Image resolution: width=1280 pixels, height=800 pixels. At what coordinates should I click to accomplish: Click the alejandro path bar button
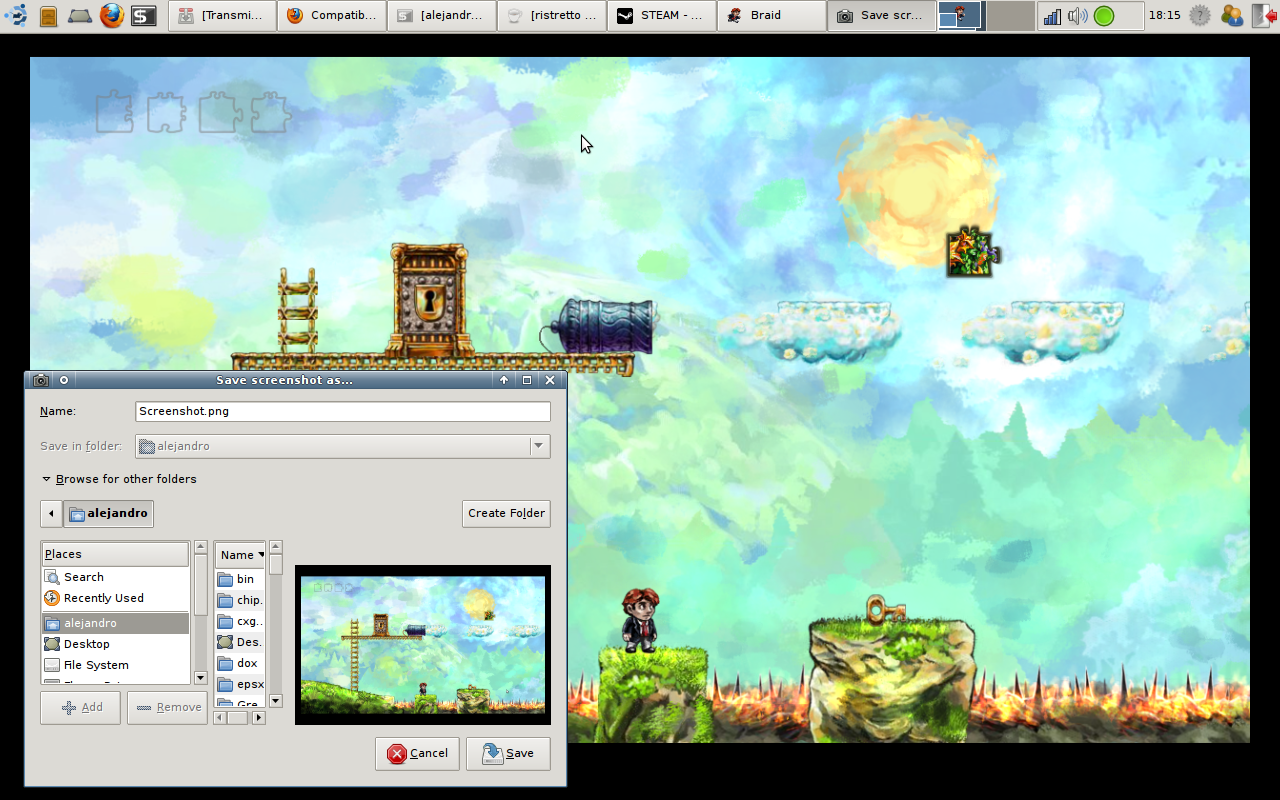(x=108, y=513)
